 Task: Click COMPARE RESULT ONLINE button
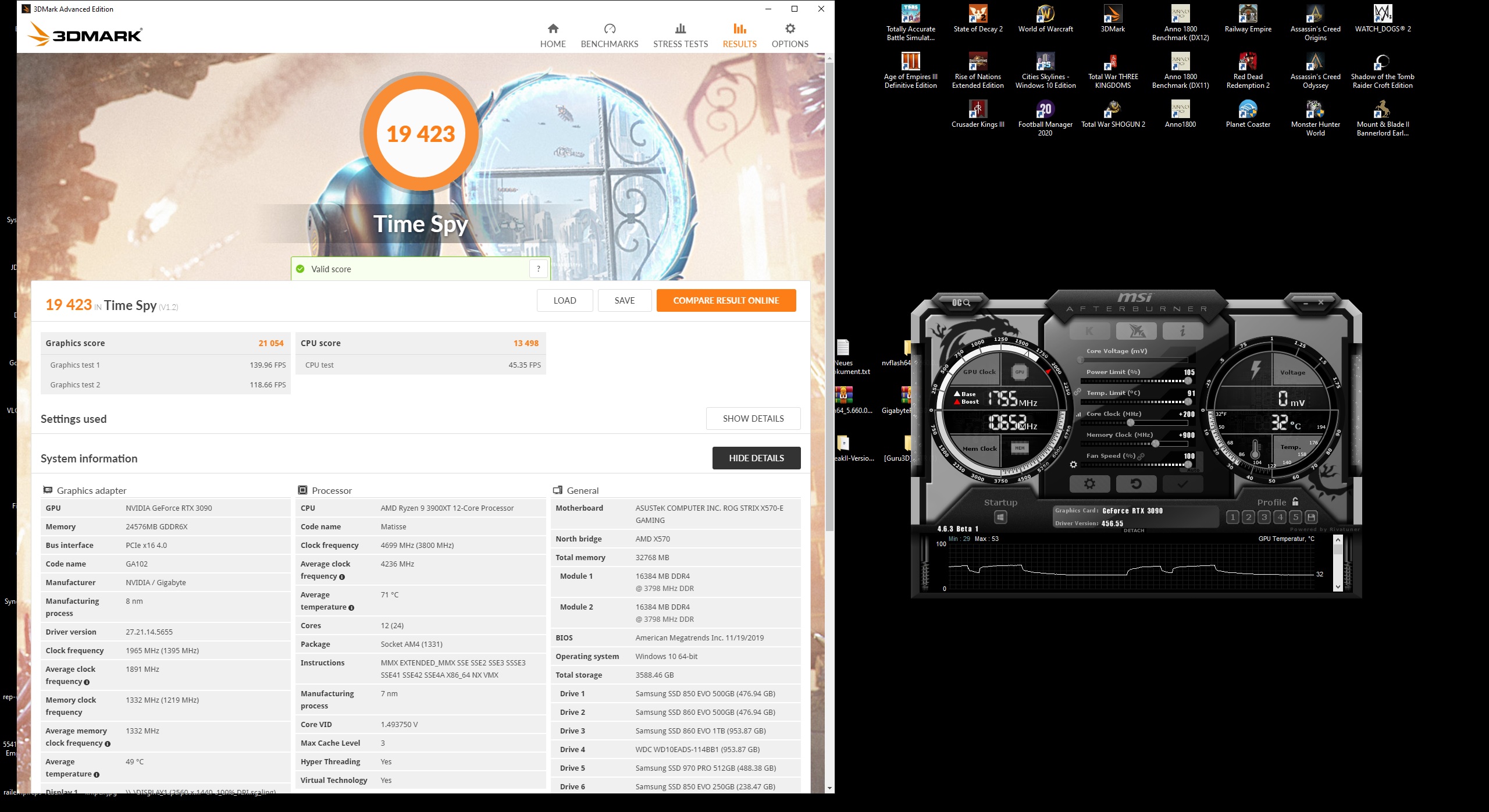tap(725, 301)
